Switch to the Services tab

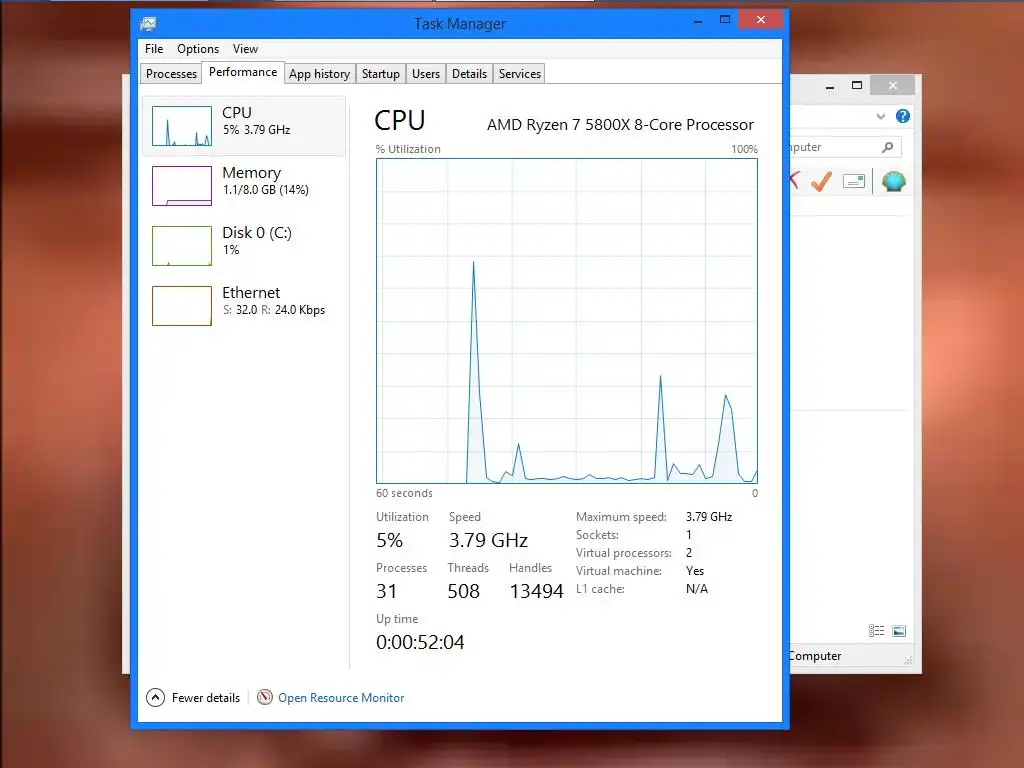520,74
